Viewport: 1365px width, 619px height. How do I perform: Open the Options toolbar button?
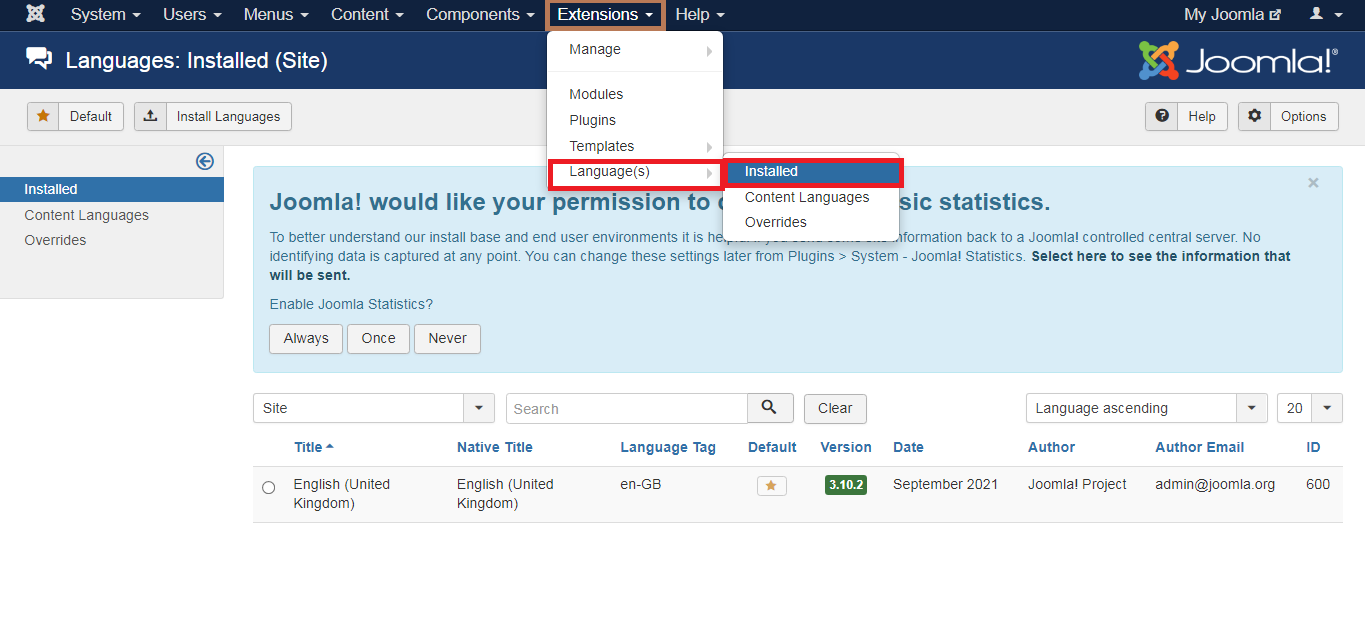pos(1288,116)
